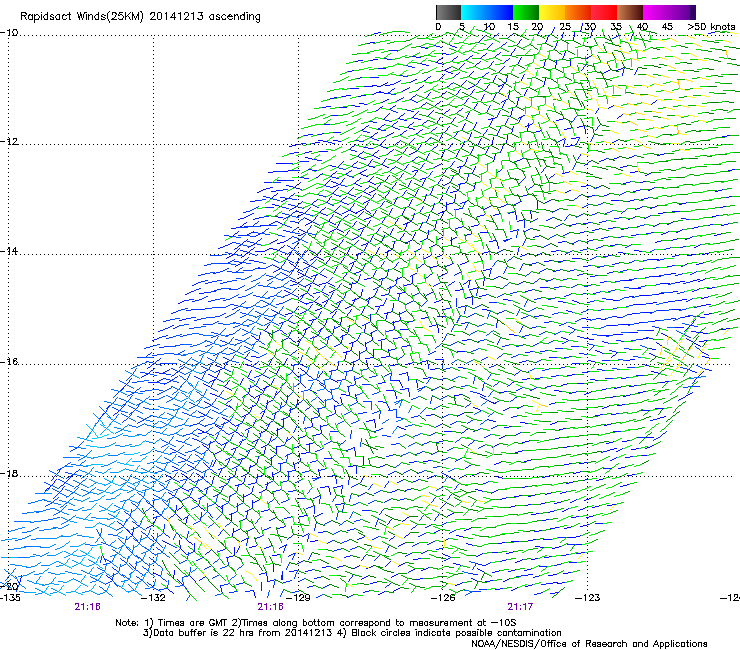Screen dimensions: 740x650
Task: Click the '-123' longitude axis label
Action: (588, 598)
